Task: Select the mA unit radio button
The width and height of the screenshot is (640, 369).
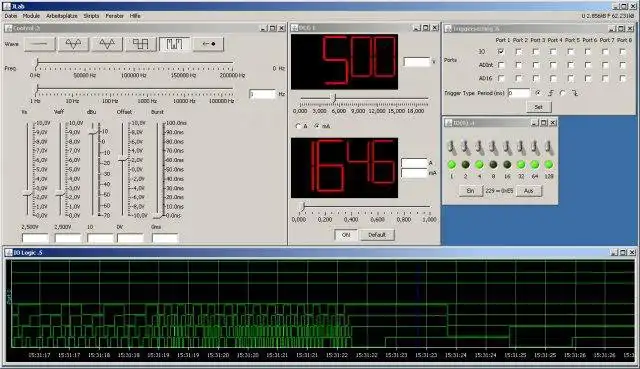Action: 317,127
